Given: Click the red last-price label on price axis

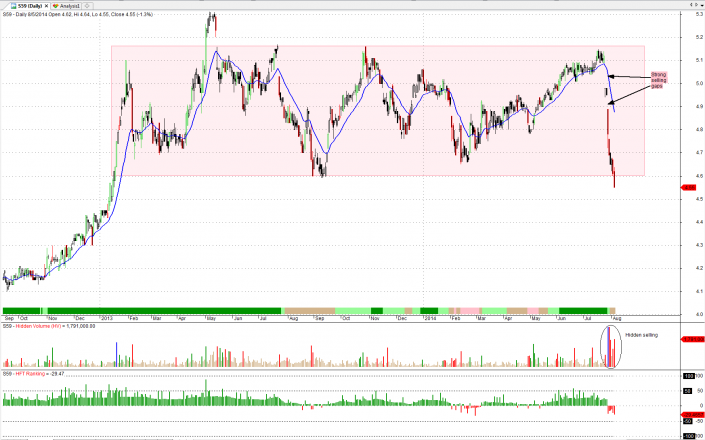Looking at the screenshot, I should point(691,187).
